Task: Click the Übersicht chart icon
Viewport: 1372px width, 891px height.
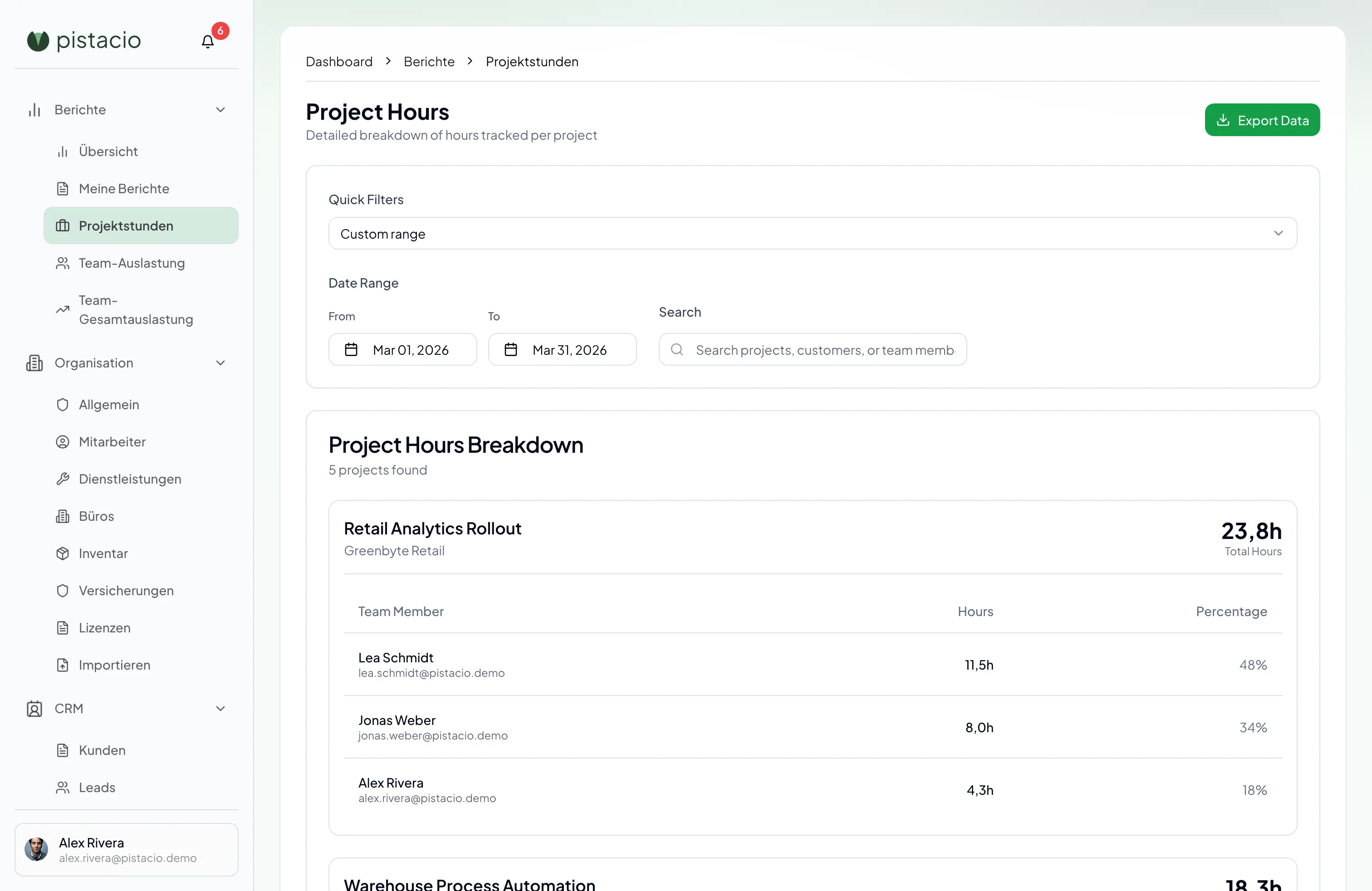Action: [x=62, y=152]
